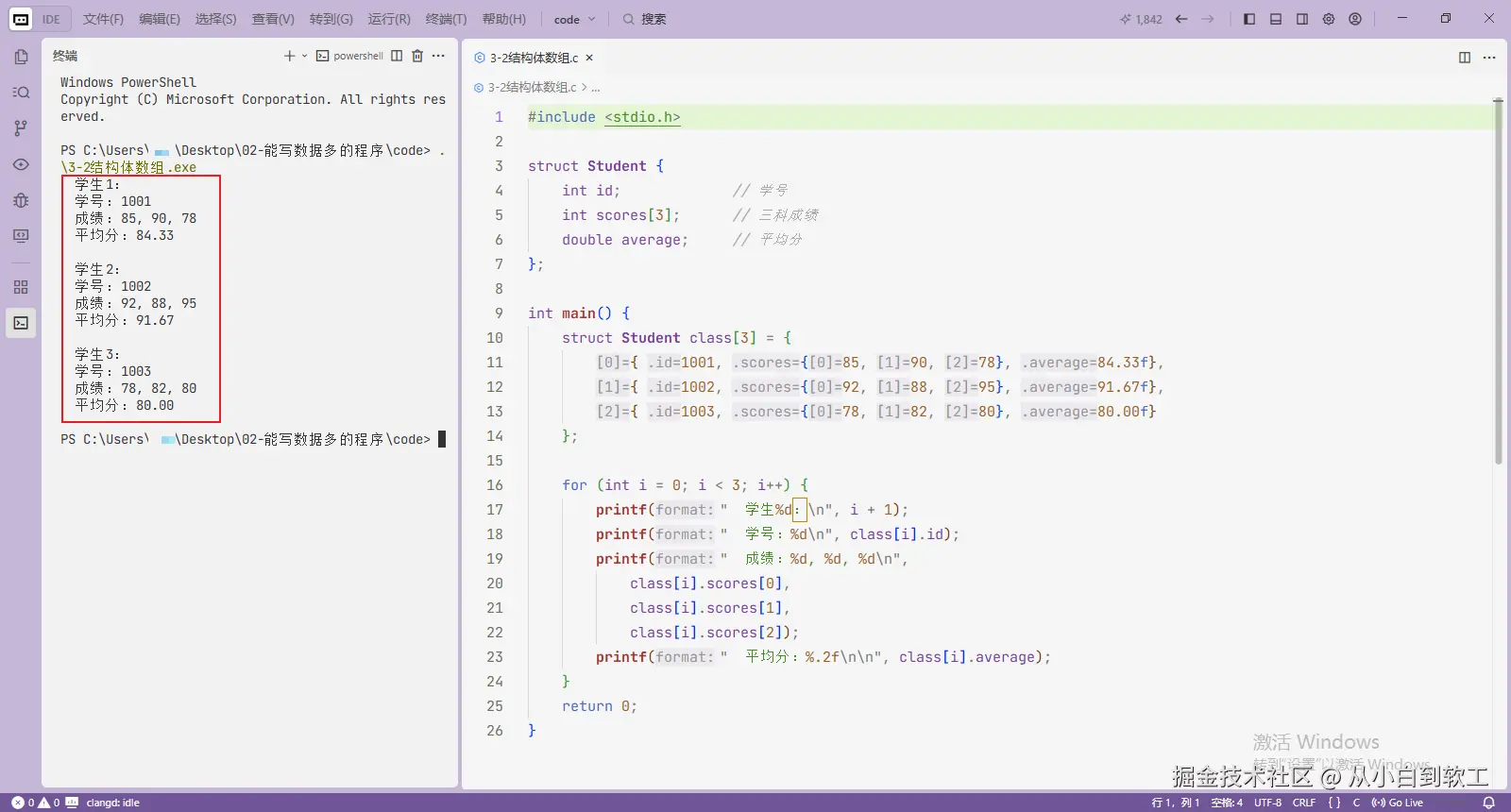
Task: Split the powershell terminal
Action: pyautogui.click(x=397, y=56)
